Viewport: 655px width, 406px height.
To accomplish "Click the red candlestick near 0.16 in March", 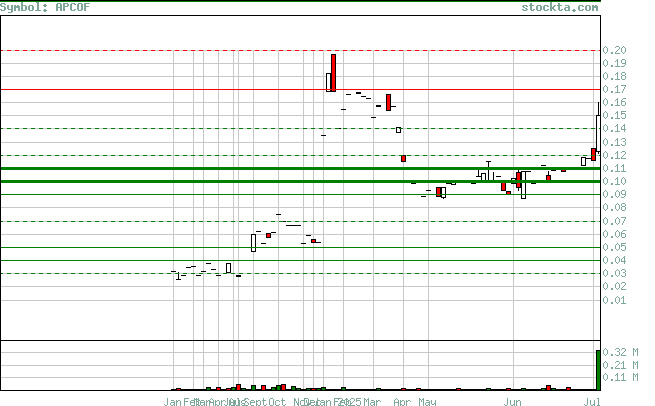I will click(388, 102).
